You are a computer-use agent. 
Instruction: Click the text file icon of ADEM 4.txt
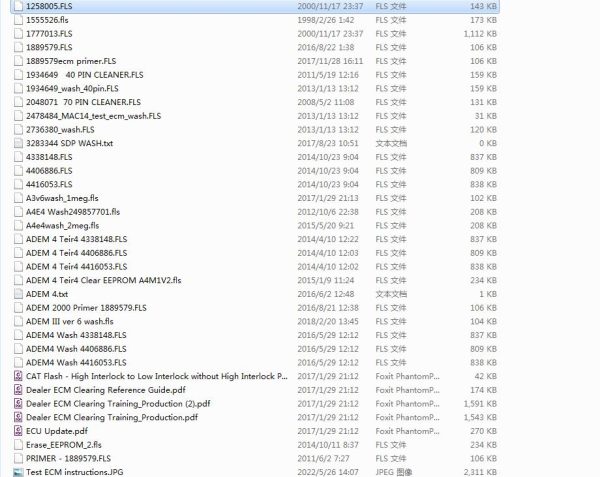[x=18, y=294]
